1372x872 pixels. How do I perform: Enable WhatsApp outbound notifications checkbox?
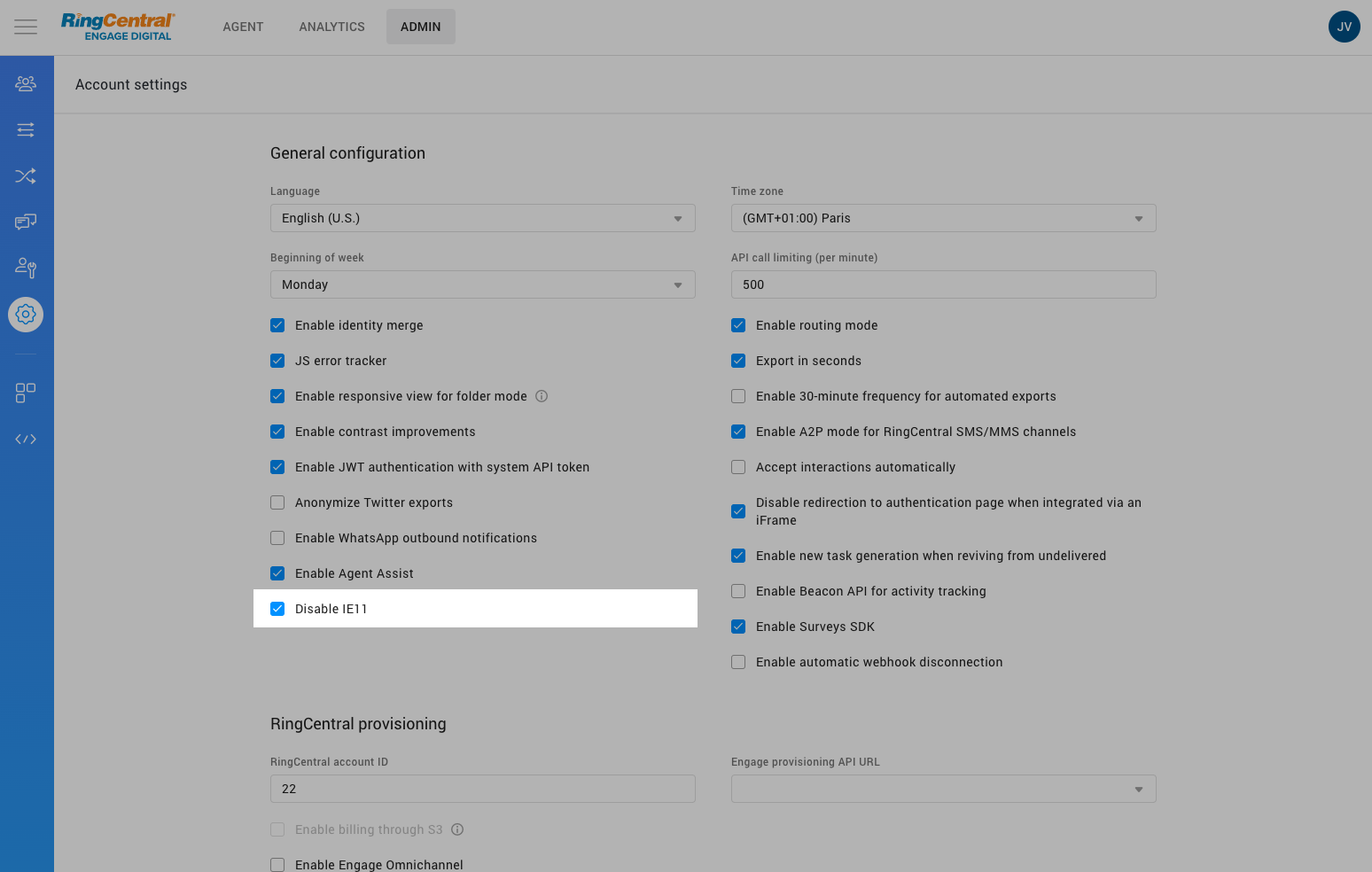point(277,538)
